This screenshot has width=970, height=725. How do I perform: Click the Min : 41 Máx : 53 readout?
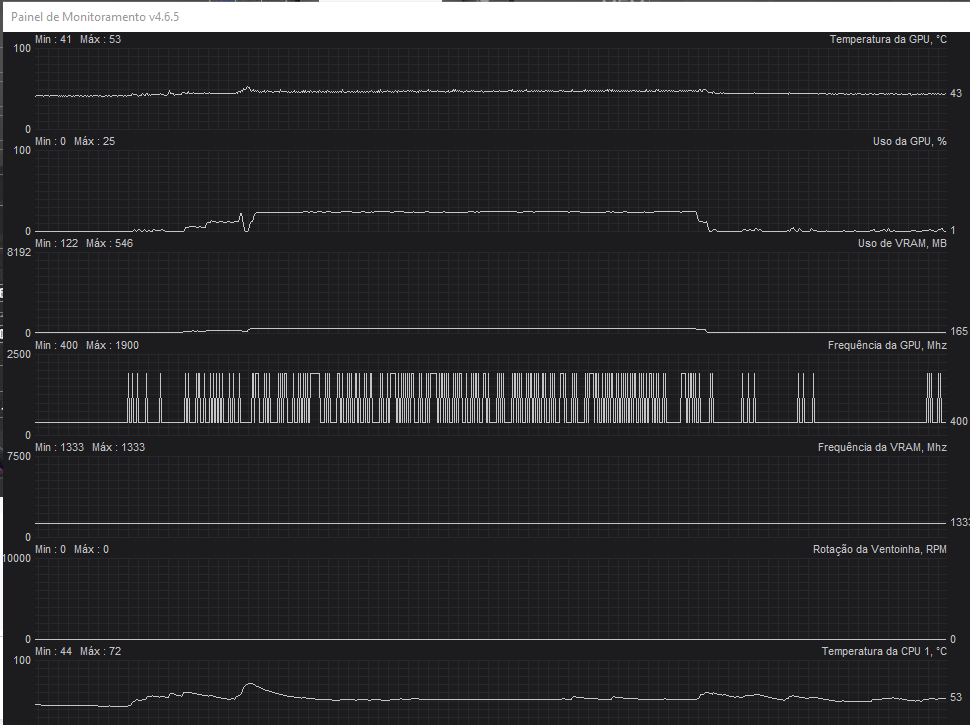(78, 40)
